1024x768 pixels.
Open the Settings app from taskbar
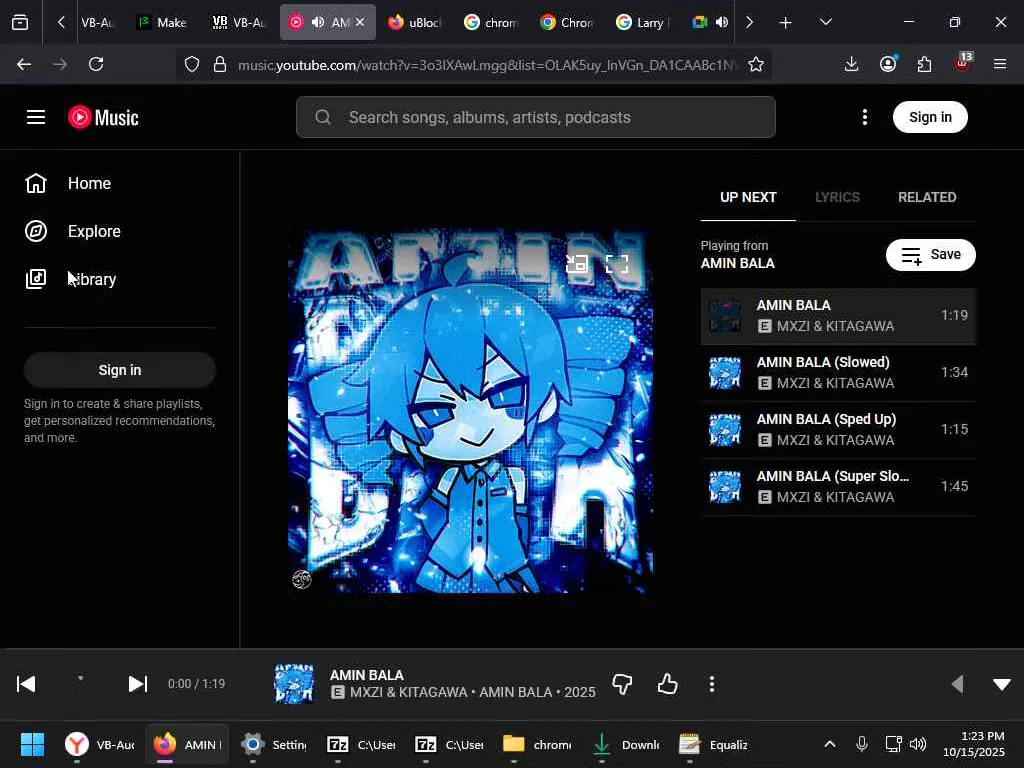pos(274,744)
